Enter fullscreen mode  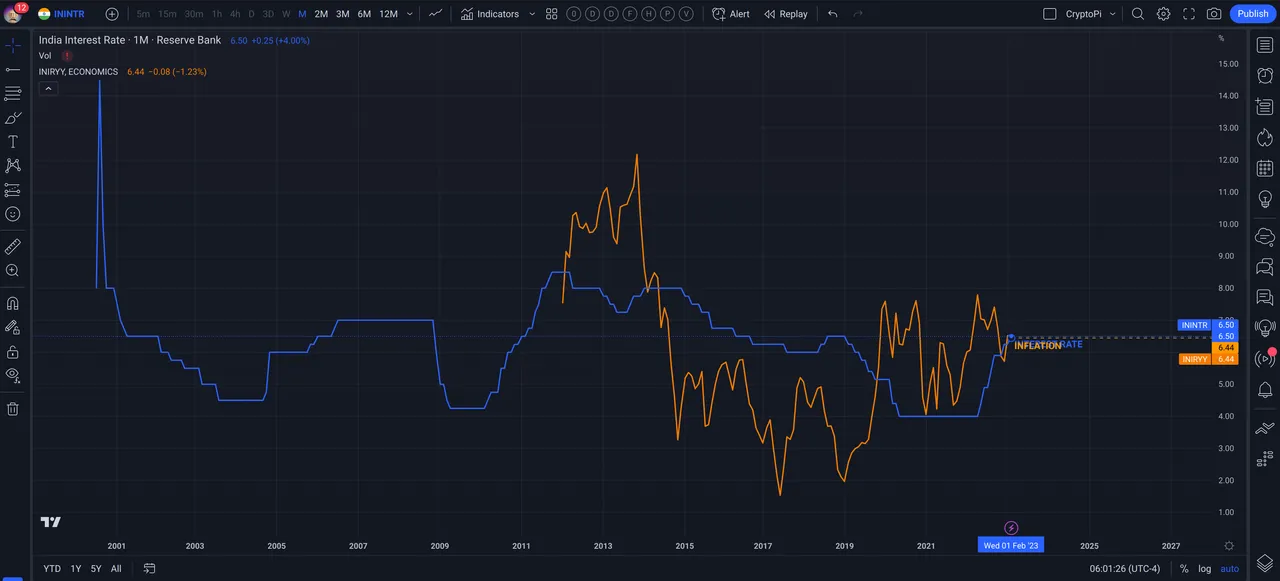coord(1189,14)
